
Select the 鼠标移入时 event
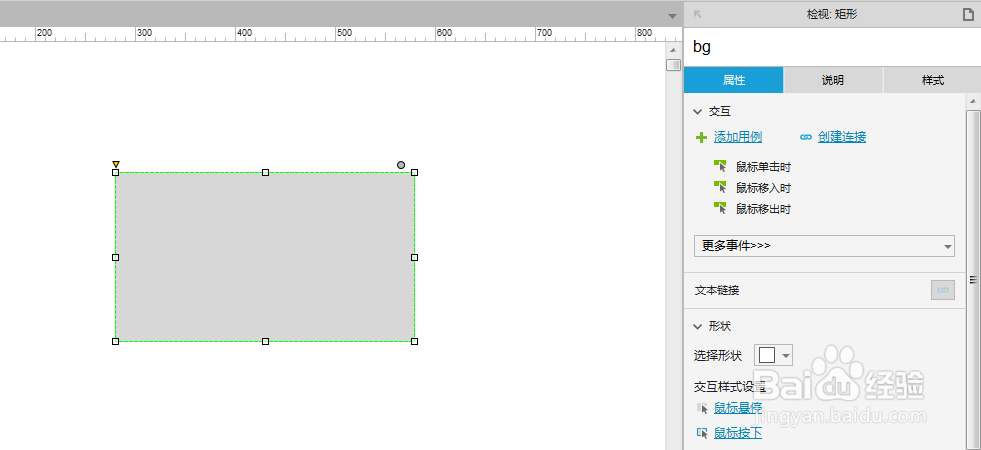(763, 188)
